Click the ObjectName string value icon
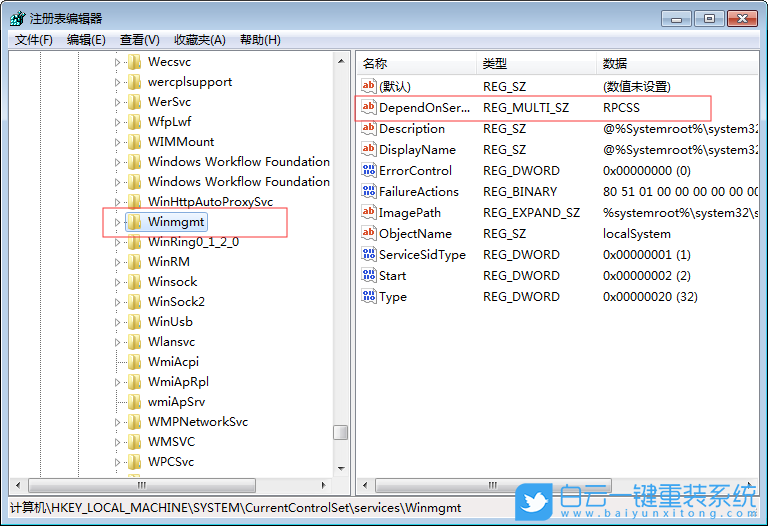Screen dimensions: 768x526 [368, 233]
